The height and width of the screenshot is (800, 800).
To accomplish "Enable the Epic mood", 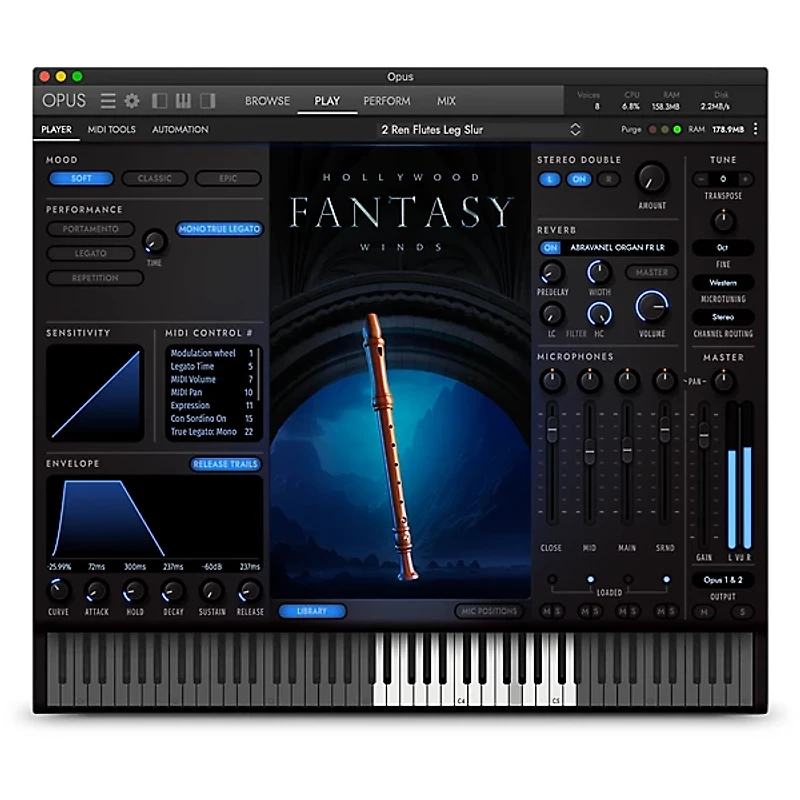I will pos(228,178).
